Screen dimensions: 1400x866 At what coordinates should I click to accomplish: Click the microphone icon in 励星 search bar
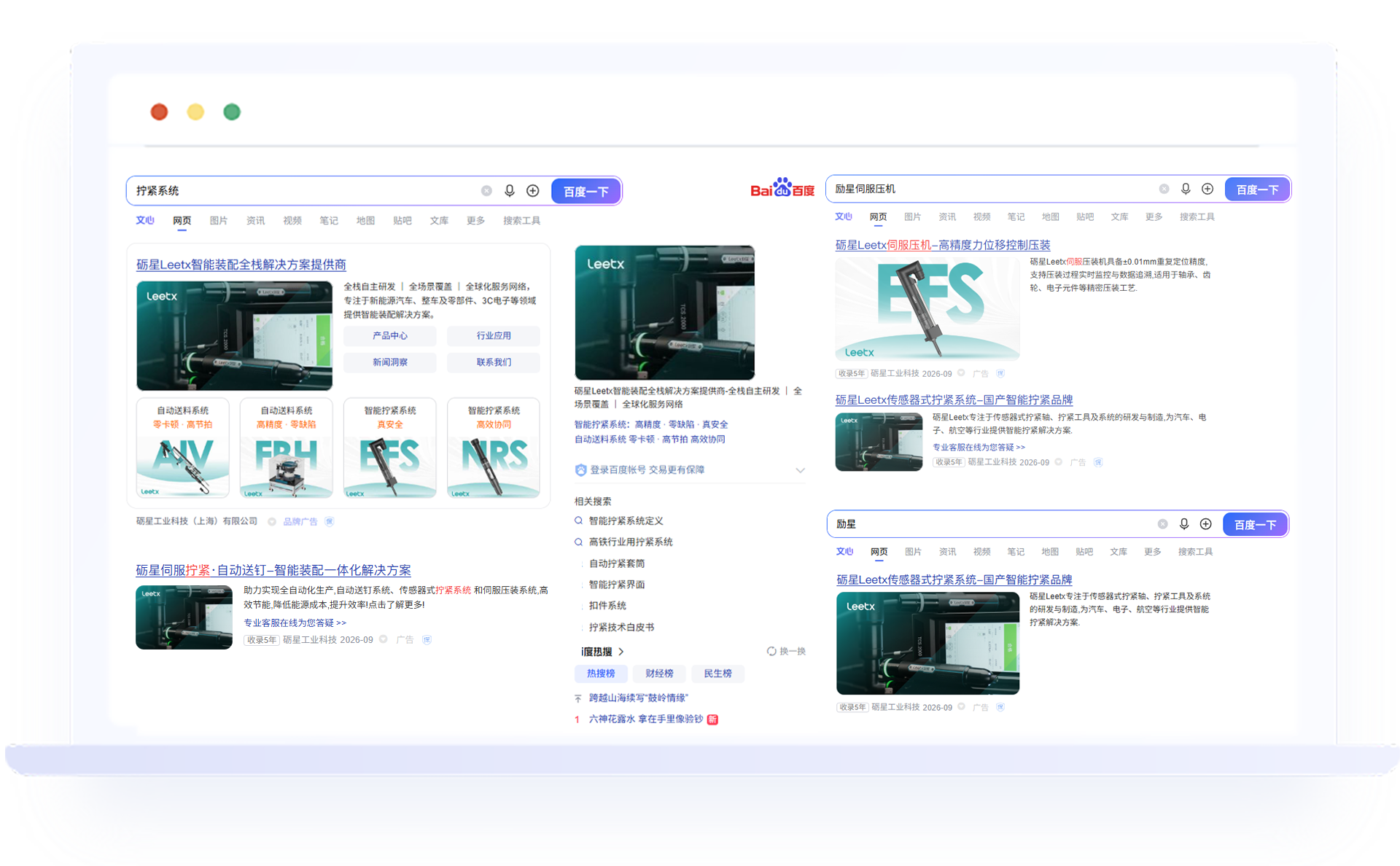(1184, 524)
